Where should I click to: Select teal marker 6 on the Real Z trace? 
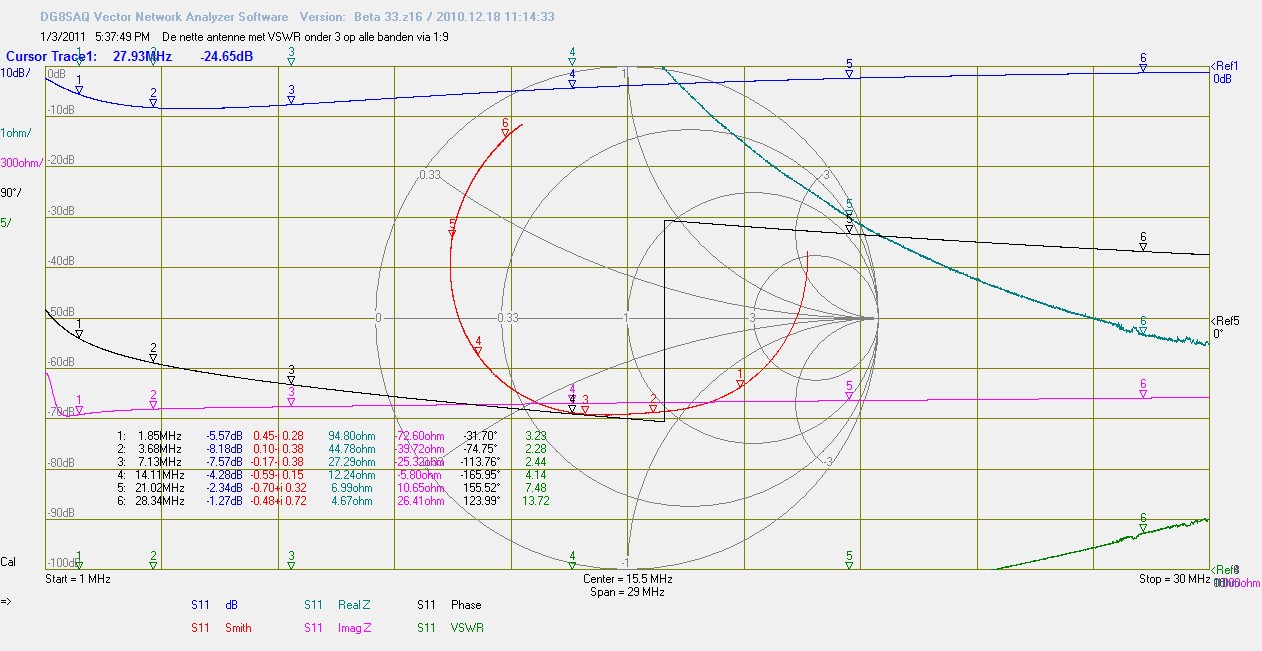click(1143, 326)
